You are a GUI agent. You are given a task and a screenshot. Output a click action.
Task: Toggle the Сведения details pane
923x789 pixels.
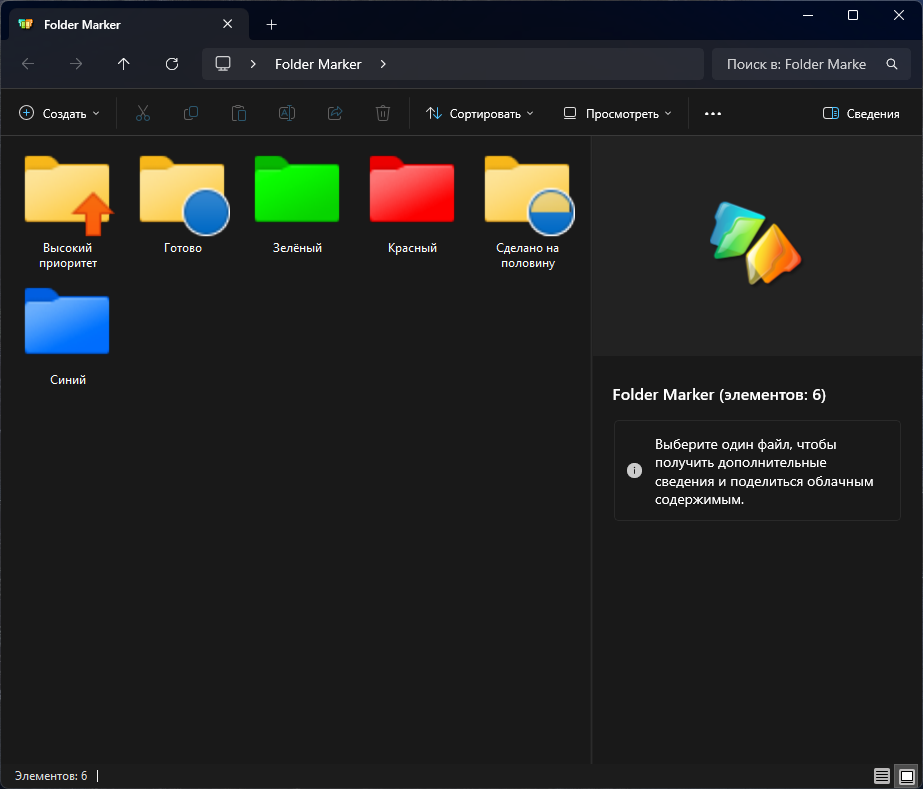(x=861, y=114)
